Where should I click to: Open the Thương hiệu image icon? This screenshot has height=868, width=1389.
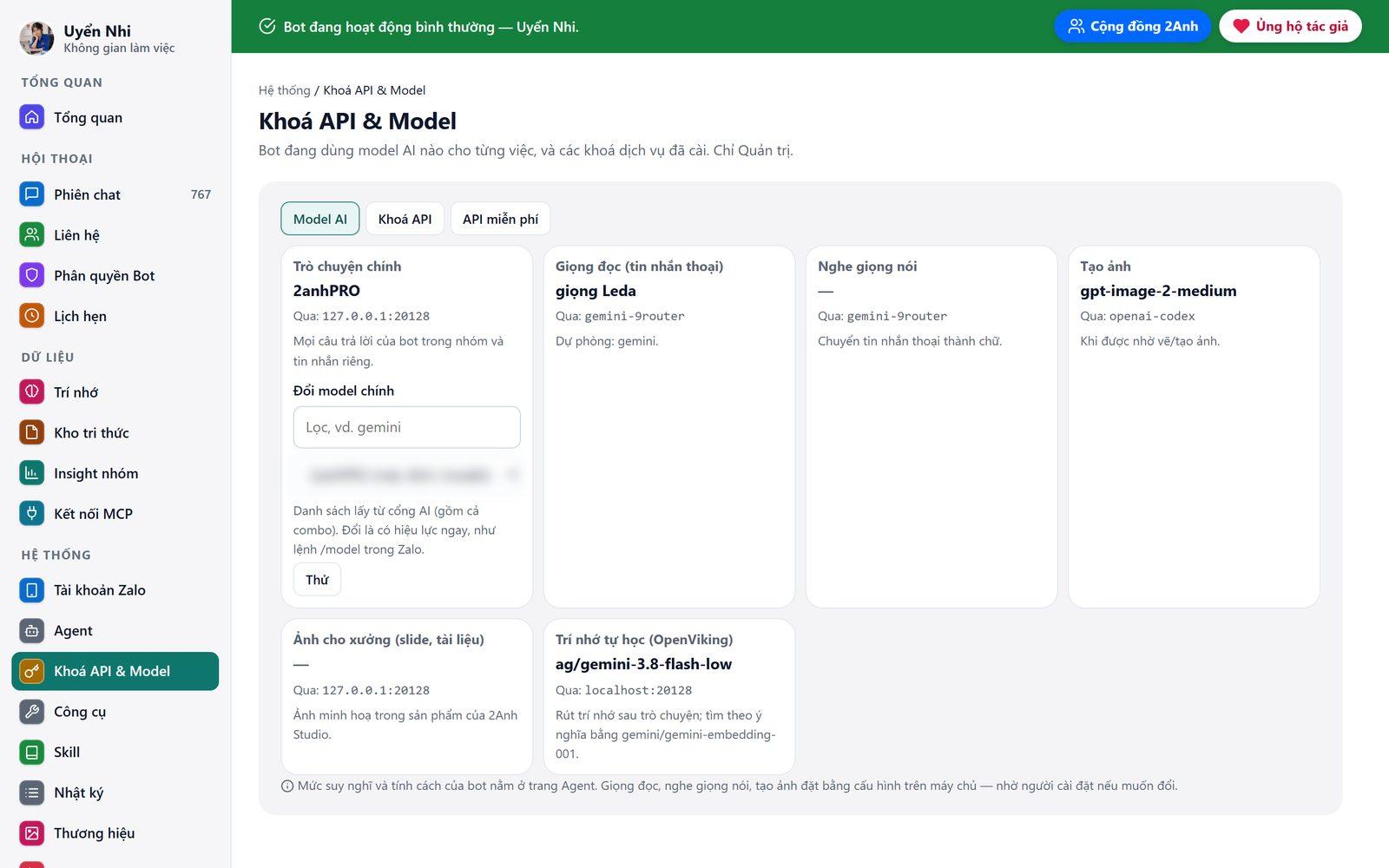32,833
